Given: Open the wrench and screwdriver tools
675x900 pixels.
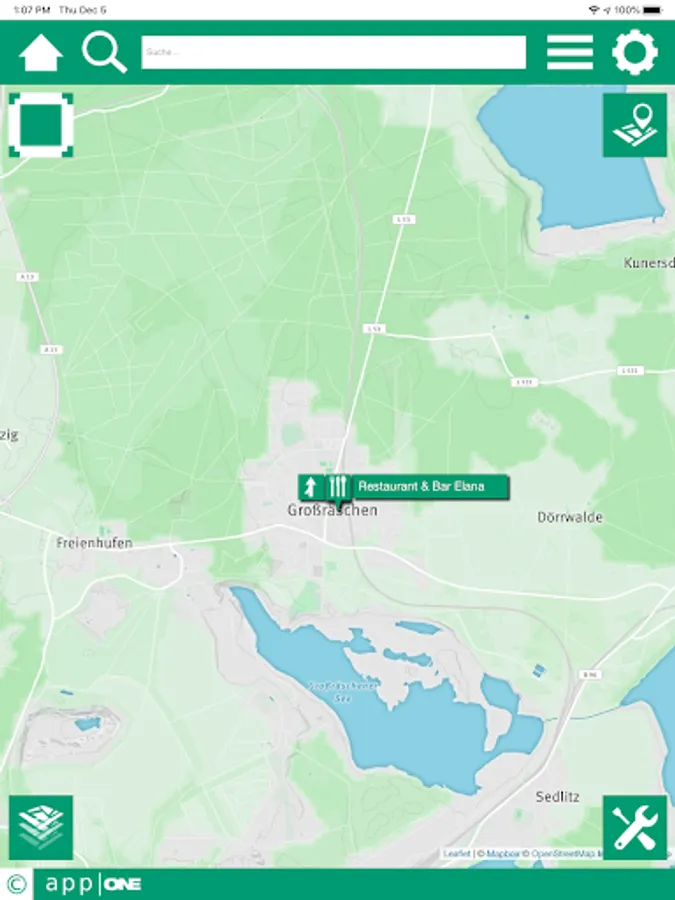Looking at the screenshot, I should point(634,827).
